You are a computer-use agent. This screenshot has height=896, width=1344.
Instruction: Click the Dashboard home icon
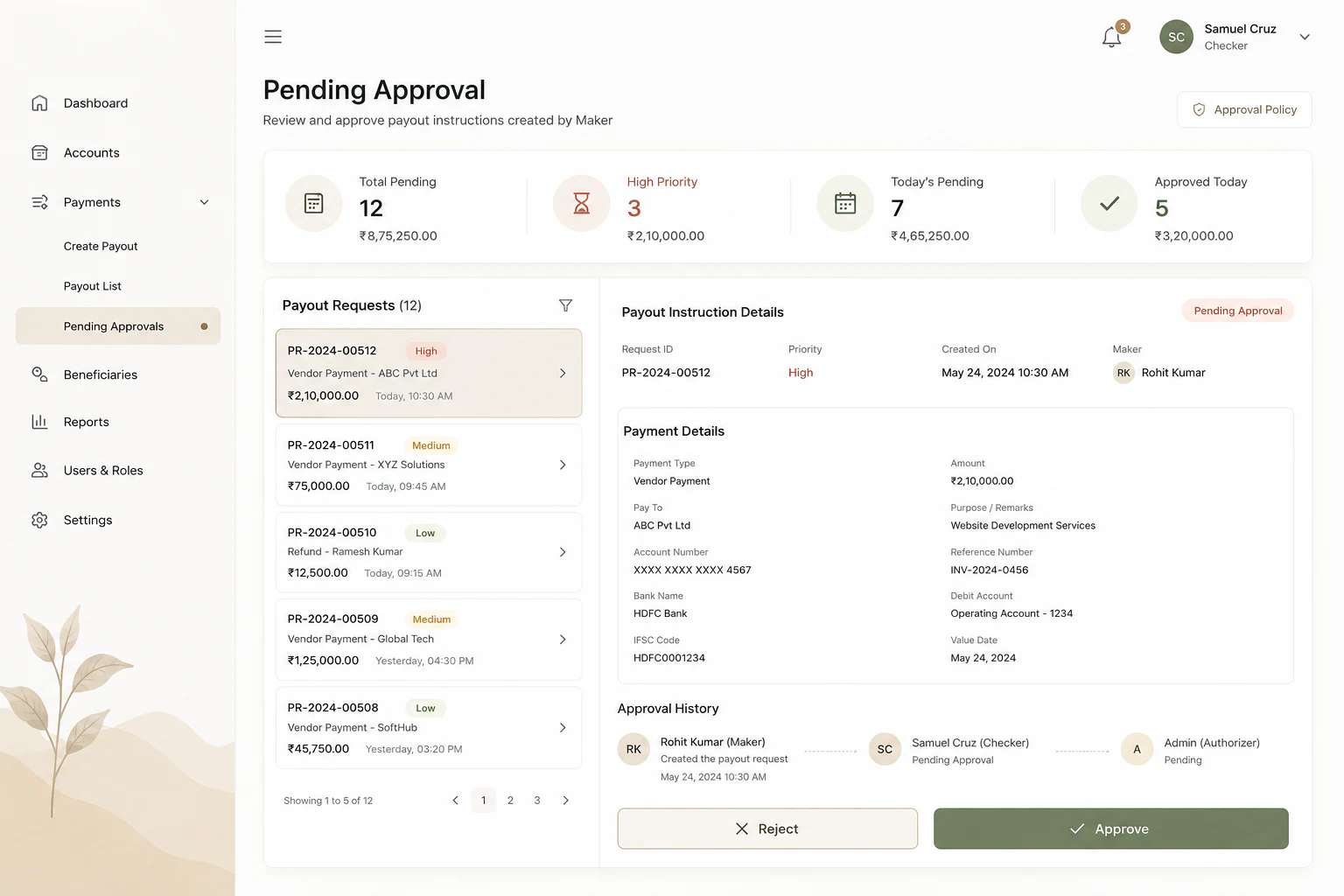39,103
